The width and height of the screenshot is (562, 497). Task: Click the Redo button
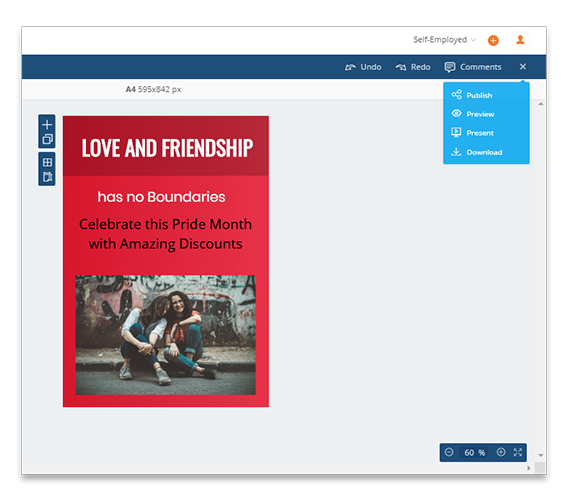point(413,67)
